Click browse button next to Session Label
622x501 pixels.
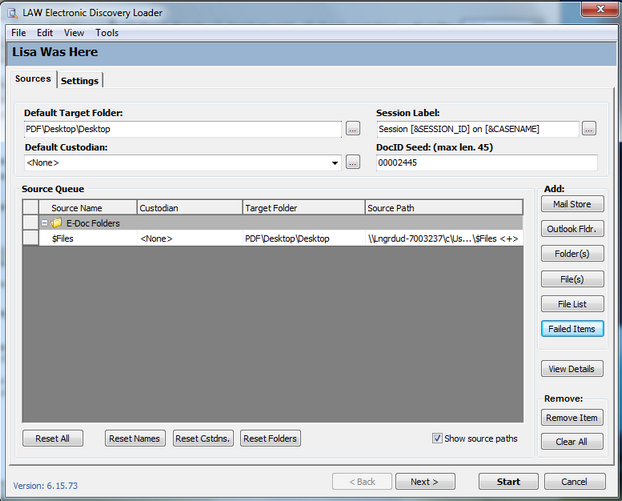(x=589, y=129)
